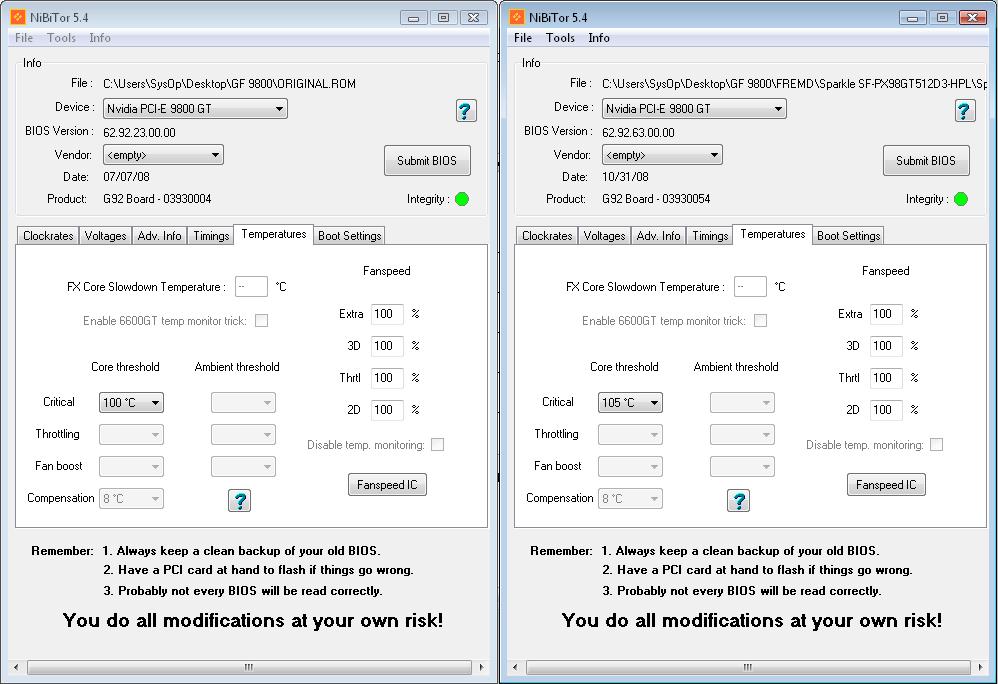Open File menu in right window
The image size is (998, 684).
[523, 38]
